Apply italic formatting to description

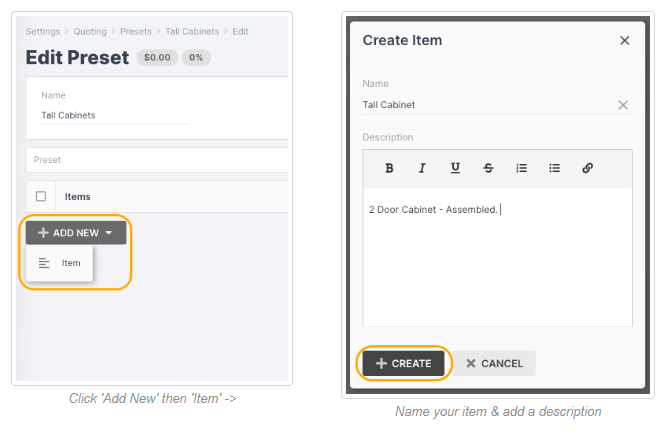(x=422, y=168)
